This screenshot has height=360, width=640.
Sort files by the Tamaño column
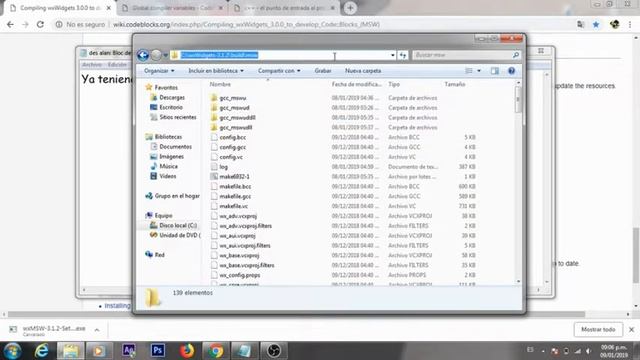(455, 84)
